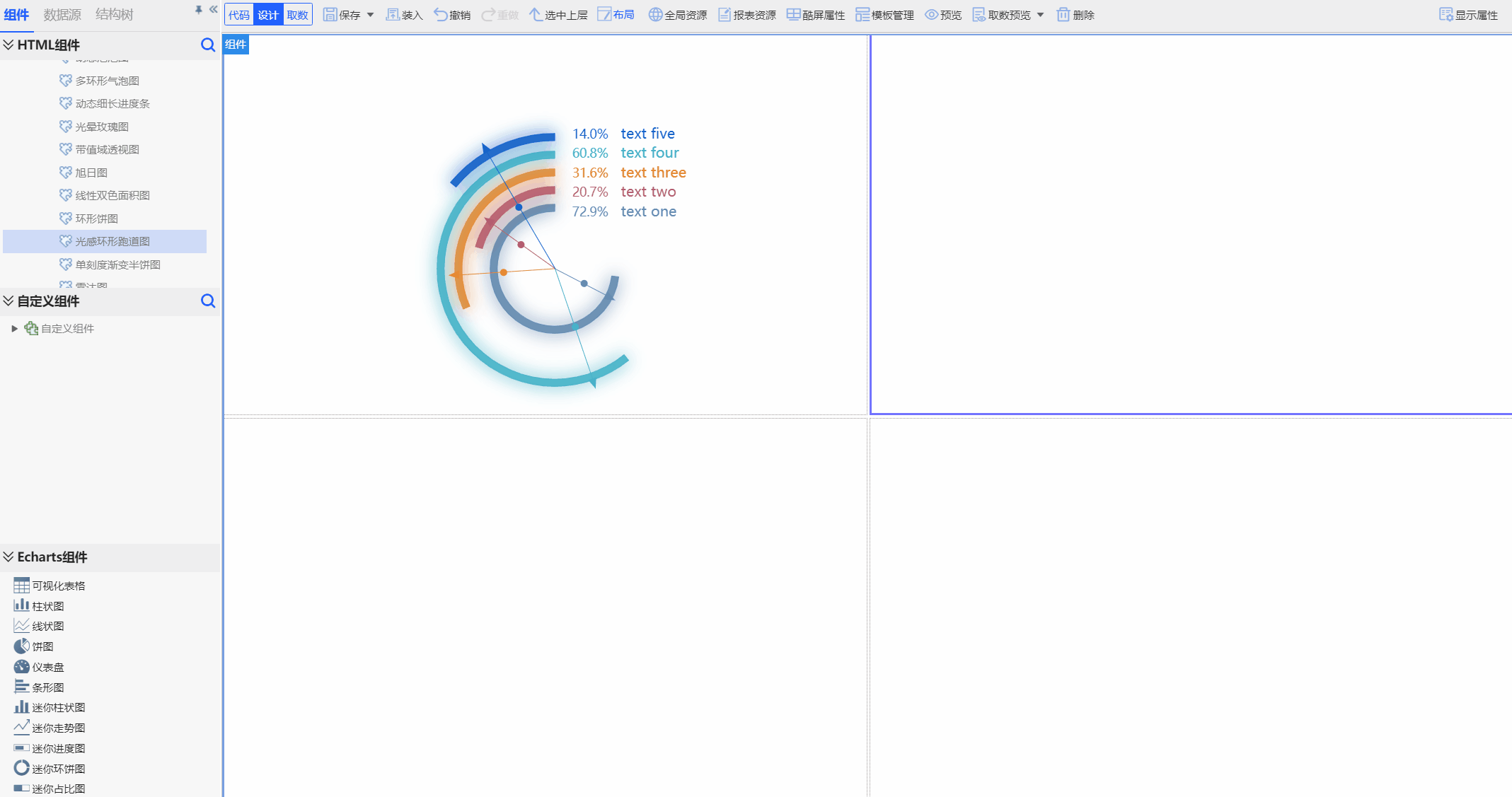Open Template Management (模板管理)
This screenshot has width=1512, height=797.
tap(884, 15)
